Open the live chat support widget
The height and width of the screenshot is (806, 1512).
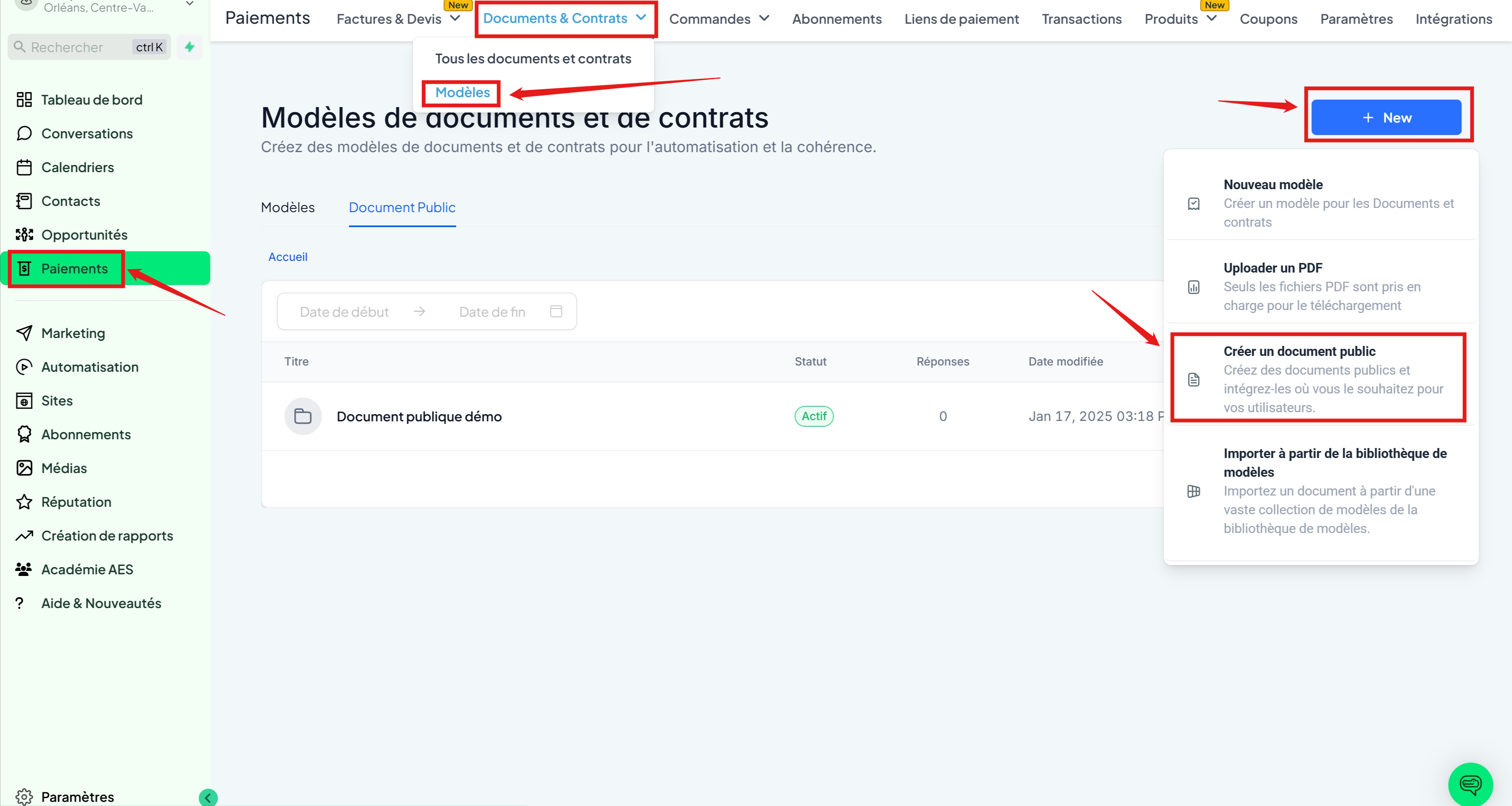pos(1470,784)
